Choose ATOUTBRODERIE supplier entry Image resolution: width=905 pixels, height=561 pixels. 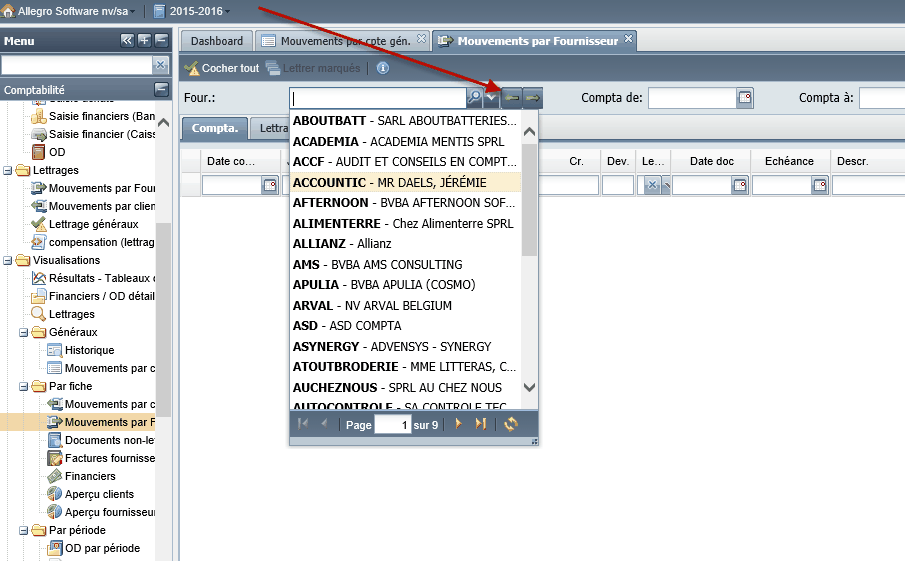(405, 366)
